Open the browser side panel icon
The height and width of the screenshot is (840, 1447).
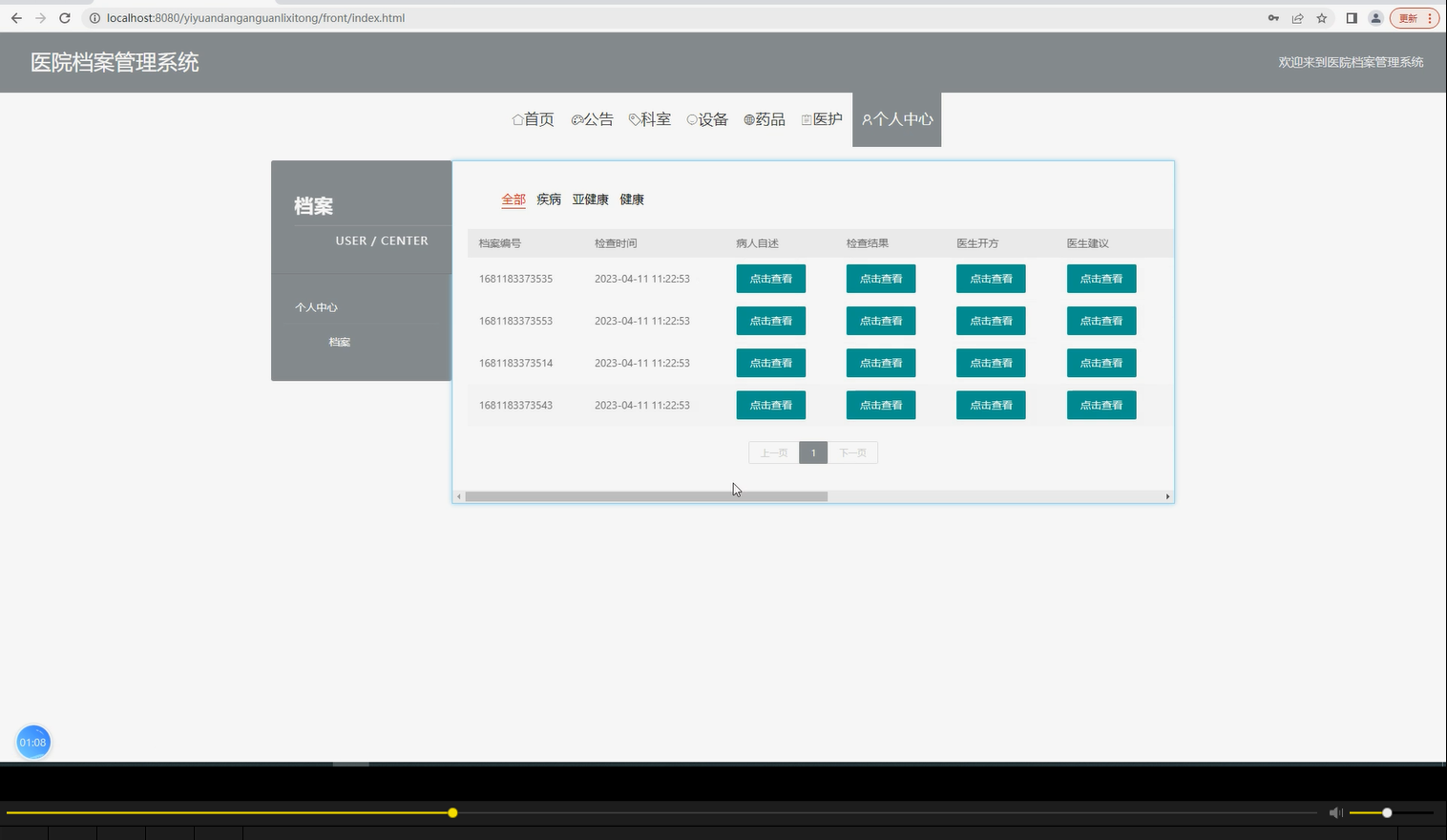coord(1352,18)
